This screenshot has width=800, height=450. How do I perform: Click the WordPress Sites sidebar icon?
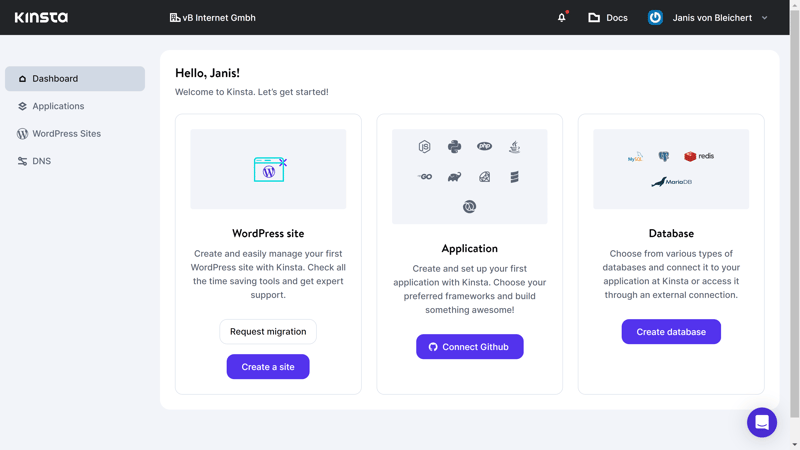point(22,134)
